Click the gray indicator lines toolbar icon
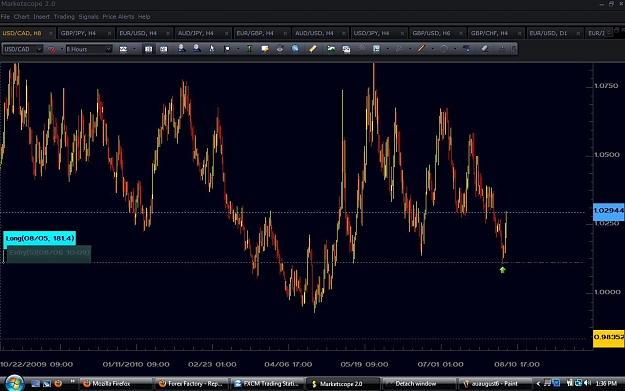 [362, 49]
